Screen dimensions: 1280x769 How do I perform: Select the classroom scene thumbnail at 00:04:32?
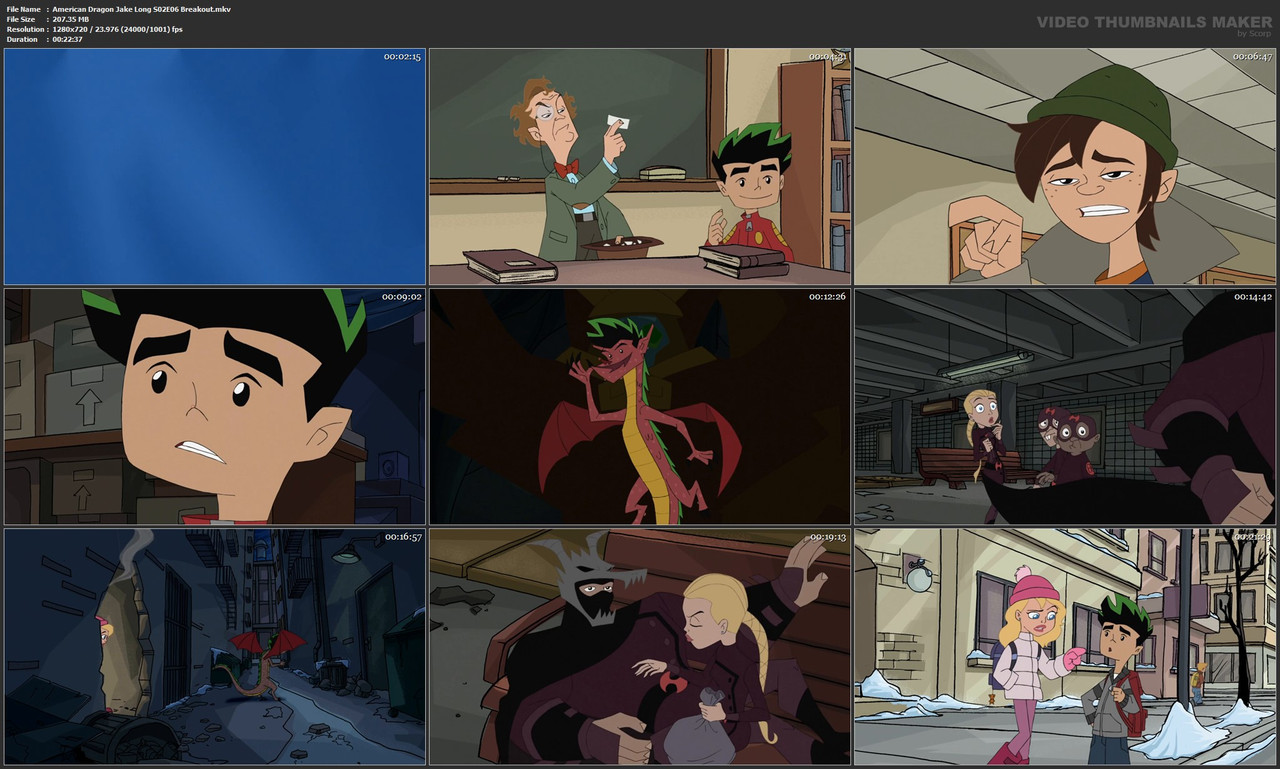(x=639, y=165)
